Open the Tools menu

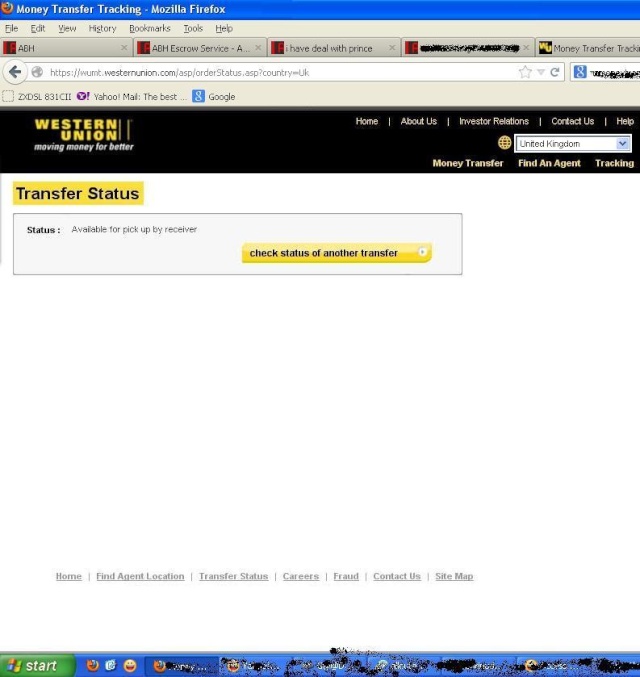pyautogui.click(x=193, y=28)
